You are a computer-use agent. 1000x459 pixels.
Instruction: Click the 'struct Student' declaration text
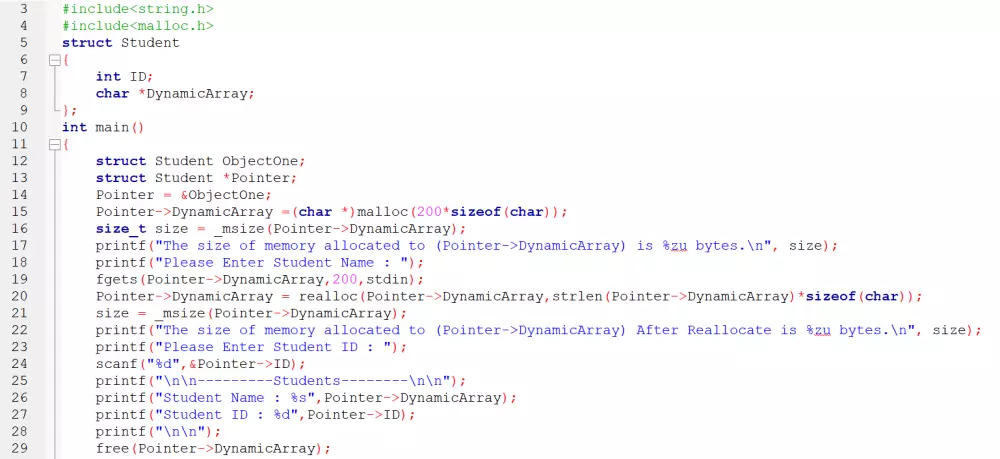(x=121, y=43)
